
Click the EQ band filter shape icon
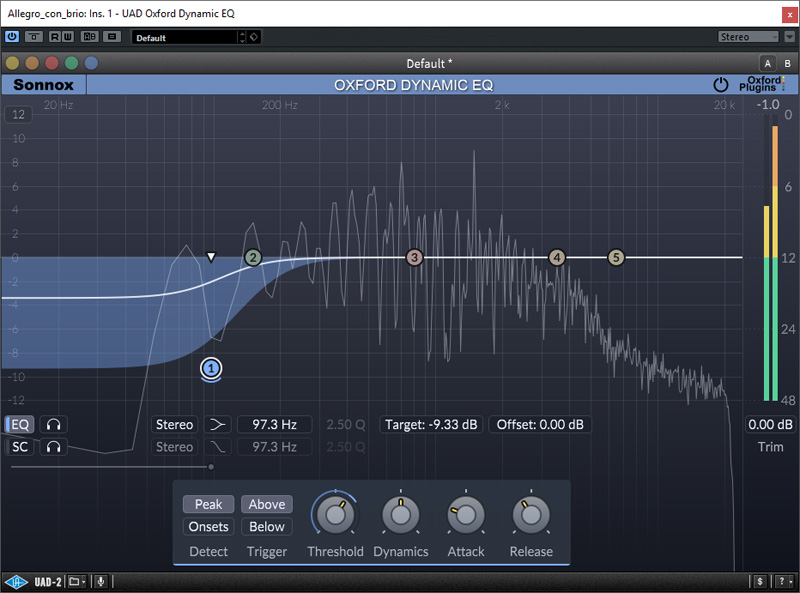[218, 425]
